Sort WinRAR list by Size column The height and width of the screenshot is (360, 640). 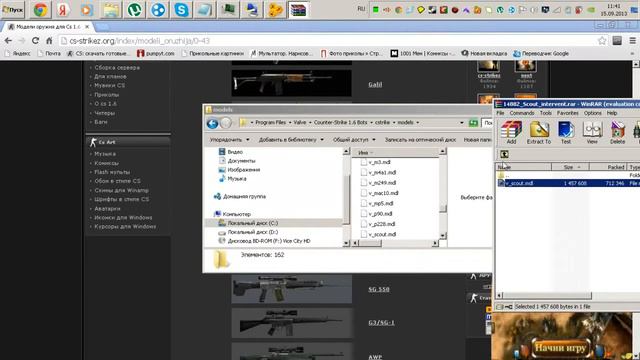[x=570, y=167]
